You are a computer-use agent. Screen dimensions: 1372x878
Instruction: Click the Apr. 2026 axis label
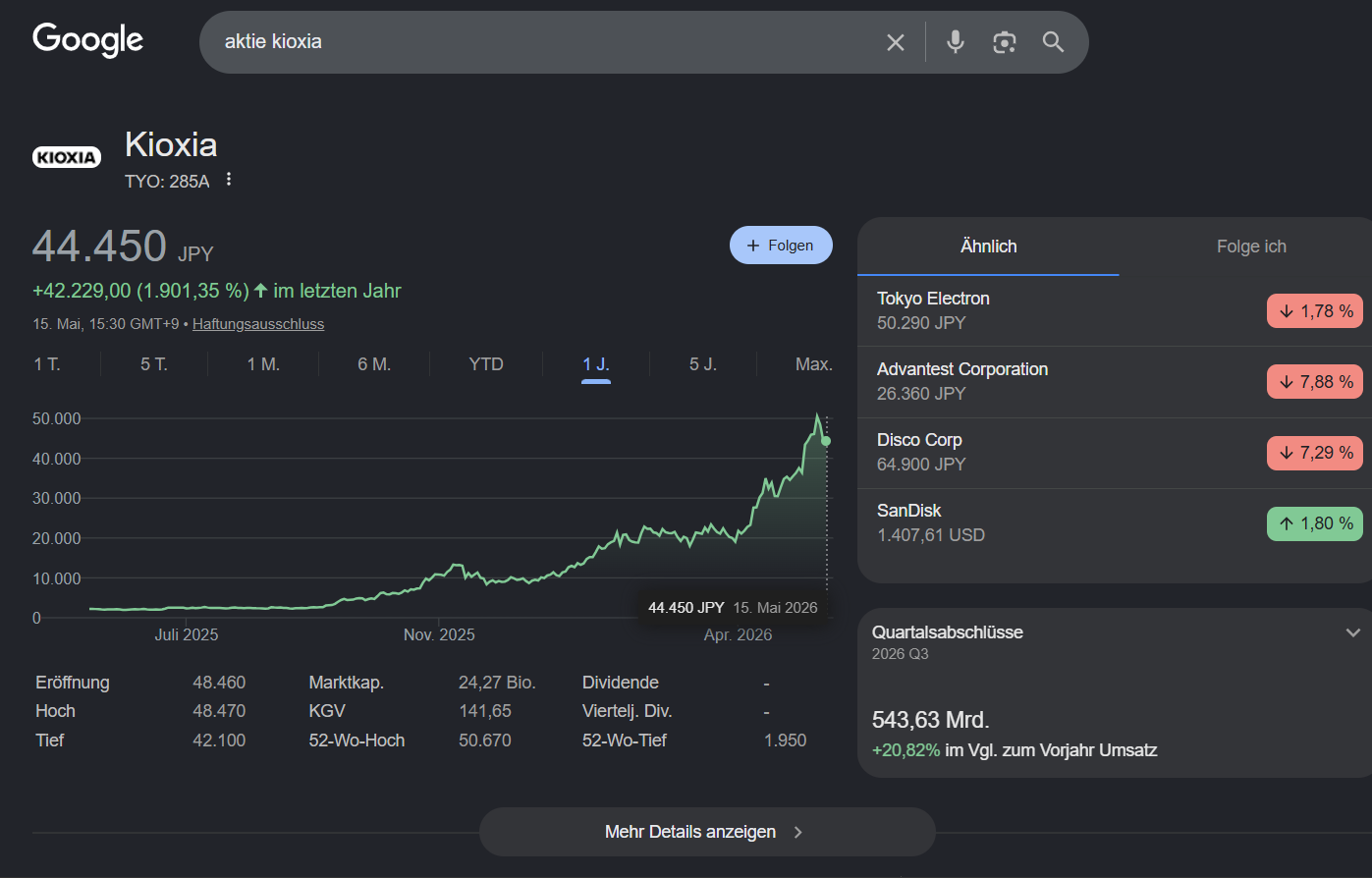[x=738, y=634]
